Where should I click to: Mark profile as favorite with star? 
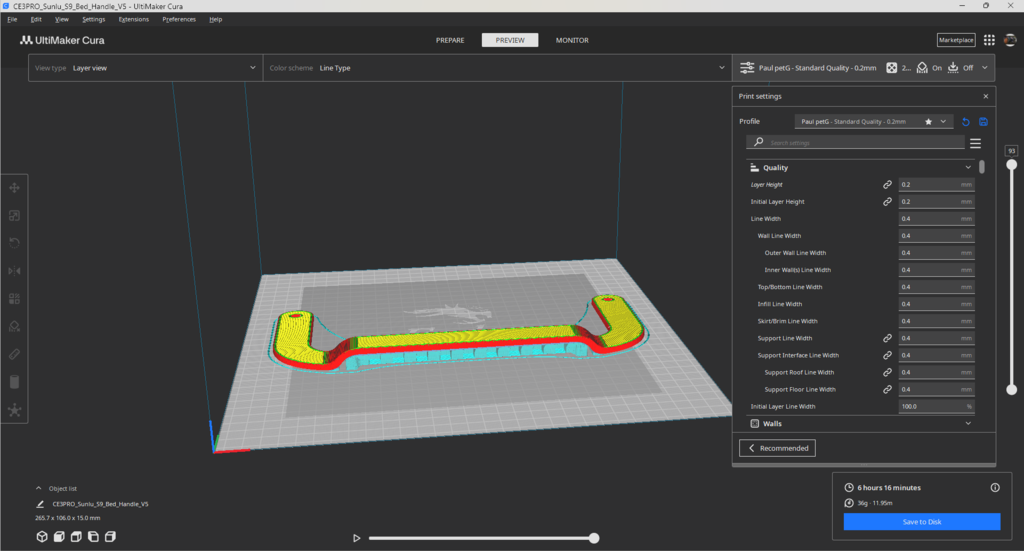[x=928, y=122]
